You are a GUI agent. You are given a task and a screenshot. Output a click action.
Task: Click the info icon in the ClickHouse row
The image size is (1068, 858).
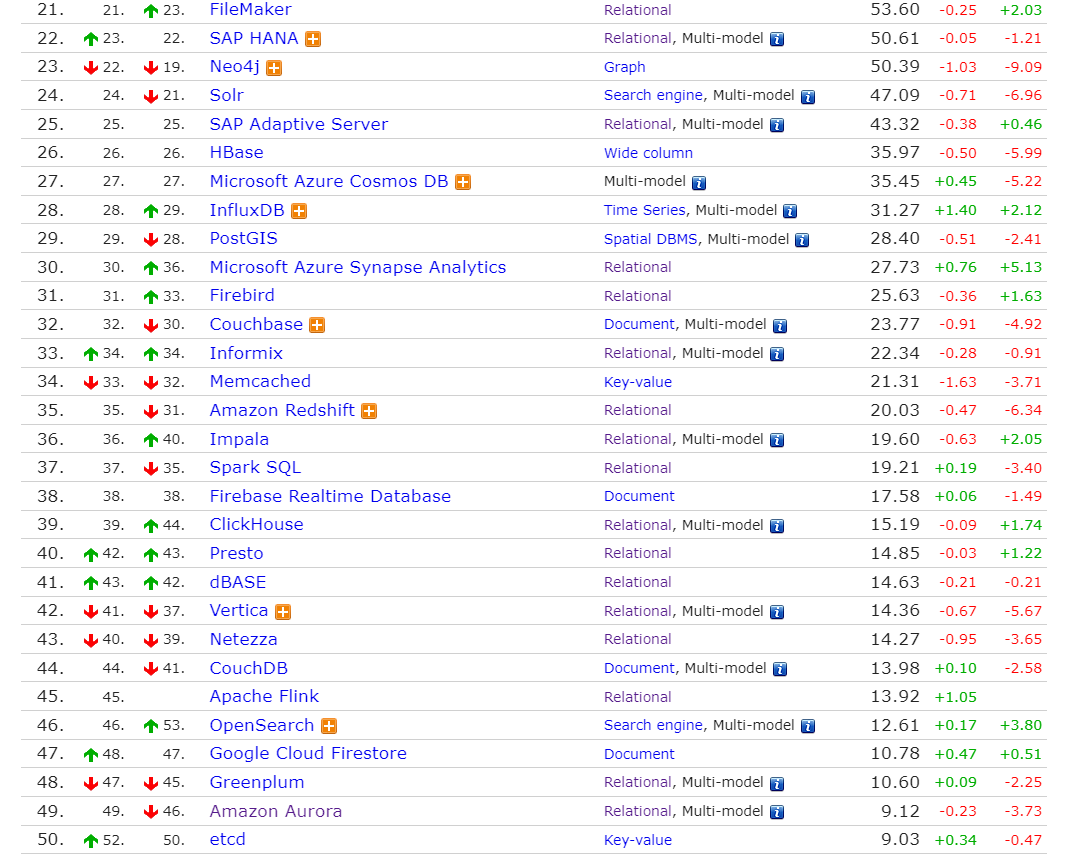pyautogui.click(x=777, y=526)
